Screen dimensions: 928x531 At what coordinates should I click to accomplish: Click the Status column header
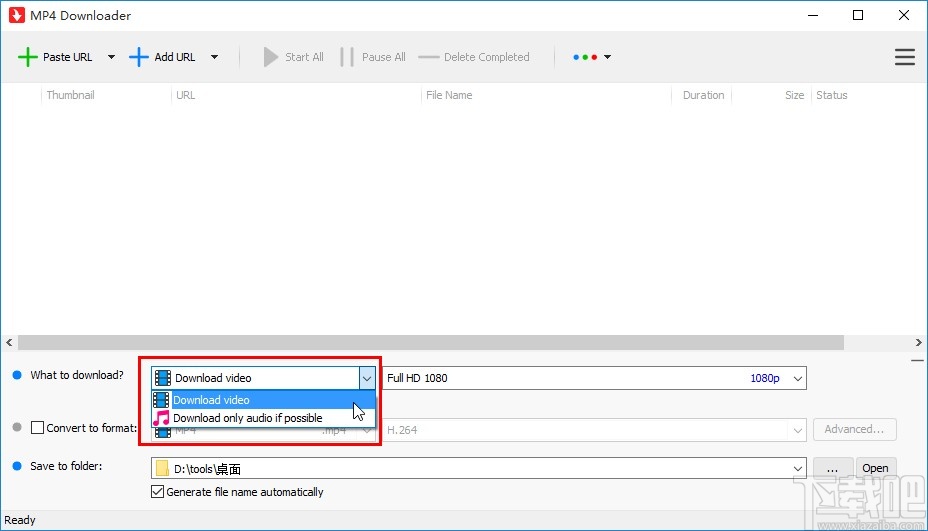[x=832, y=95]
